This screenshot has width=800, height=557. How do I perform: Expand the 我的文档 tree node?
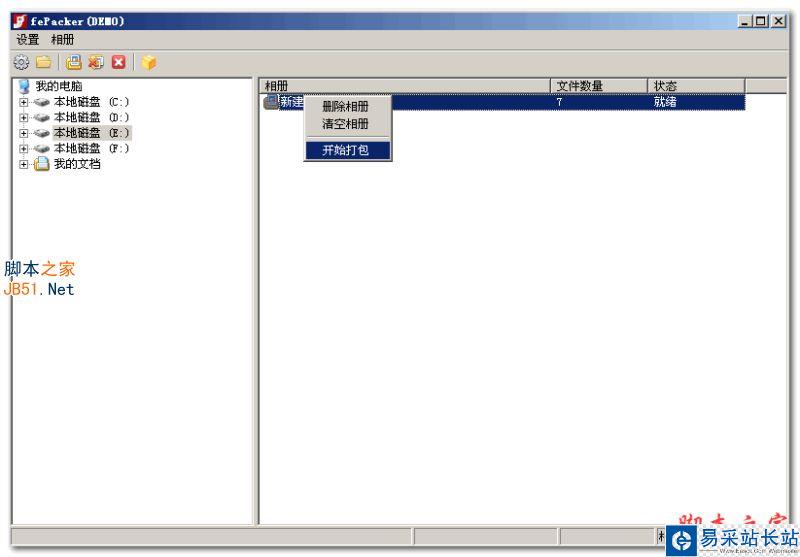point(23,164)
